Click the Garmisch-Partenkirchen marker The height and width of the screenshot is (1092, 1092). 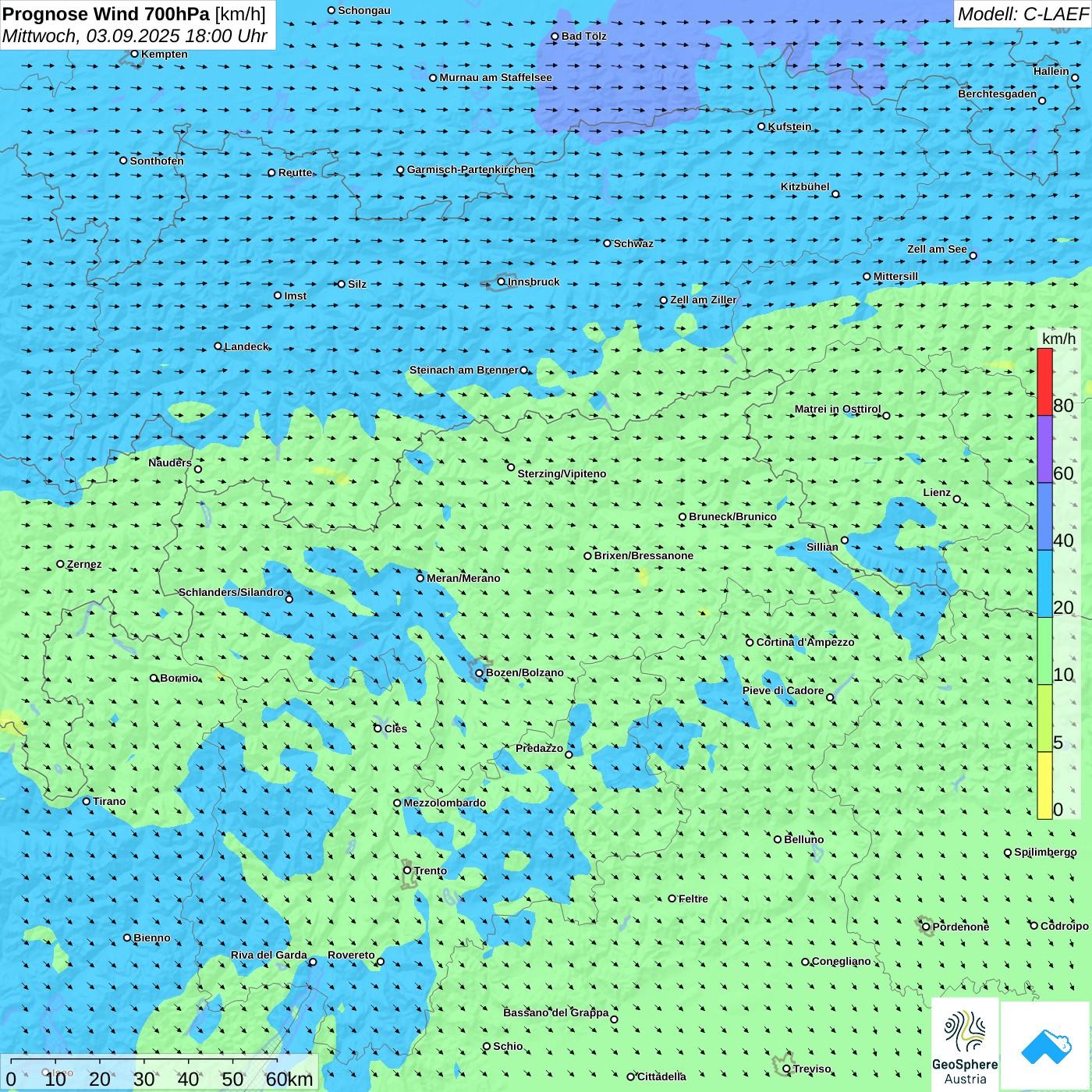point(401,170)
